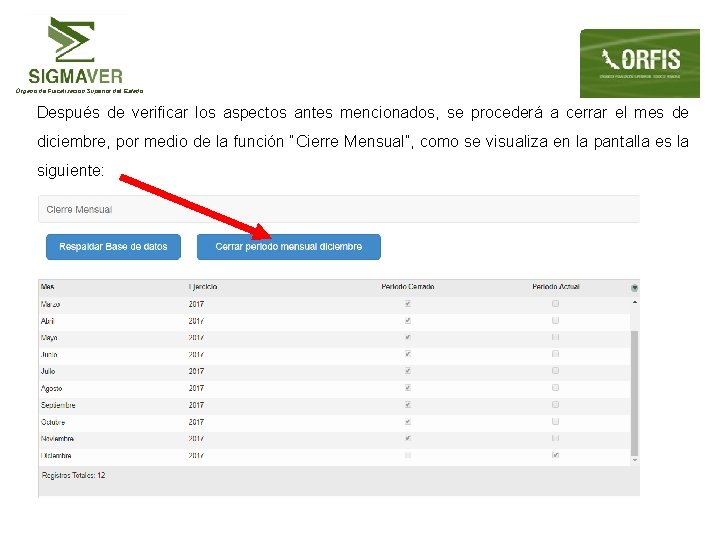Click Registros Totales: 12 footer text

pyautogui.click(x=73, y=475)
